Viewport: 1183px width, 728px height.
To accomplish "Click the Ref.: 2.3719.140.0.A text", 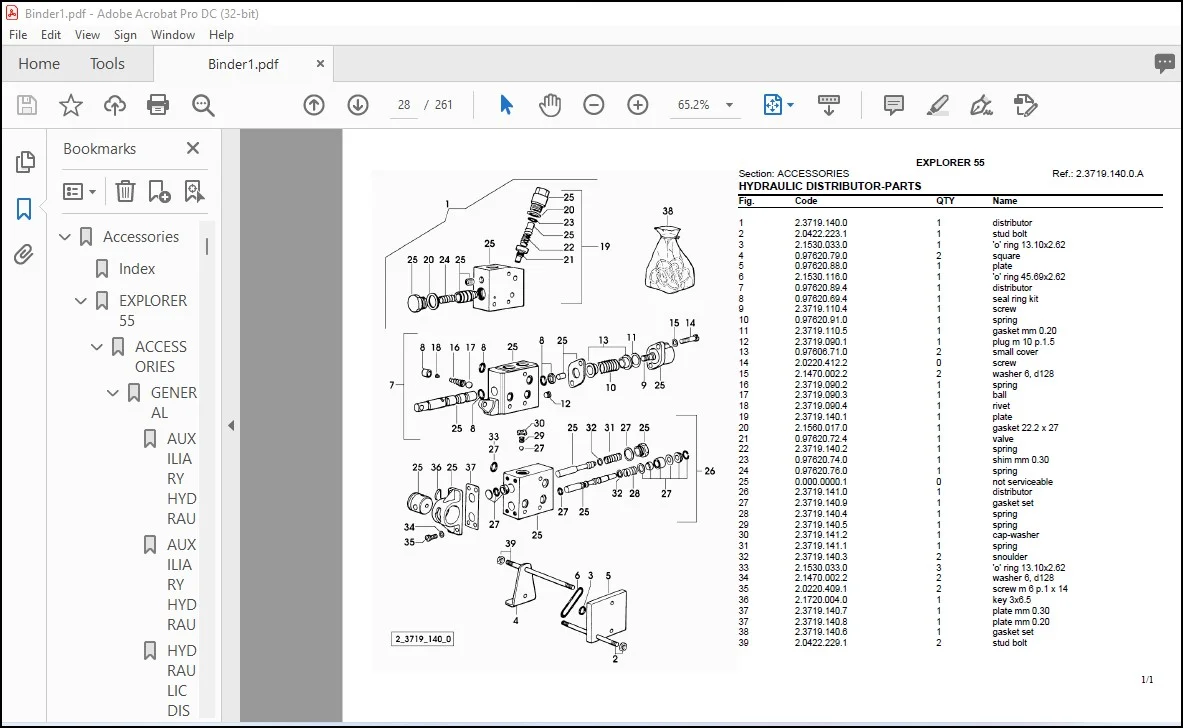I will 1098,174.
